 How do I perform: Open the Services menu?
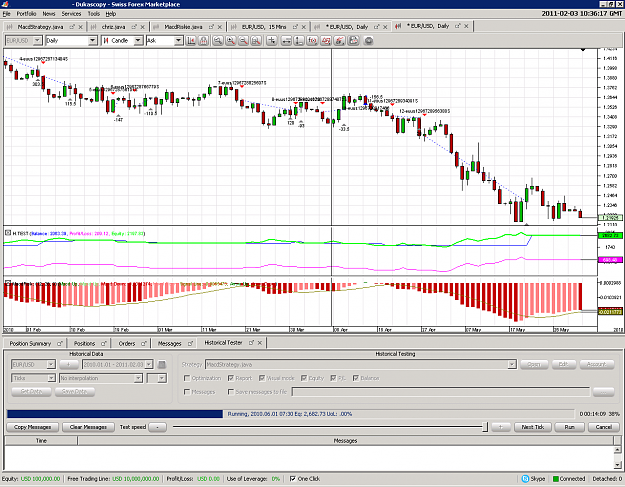click(71, 14)
